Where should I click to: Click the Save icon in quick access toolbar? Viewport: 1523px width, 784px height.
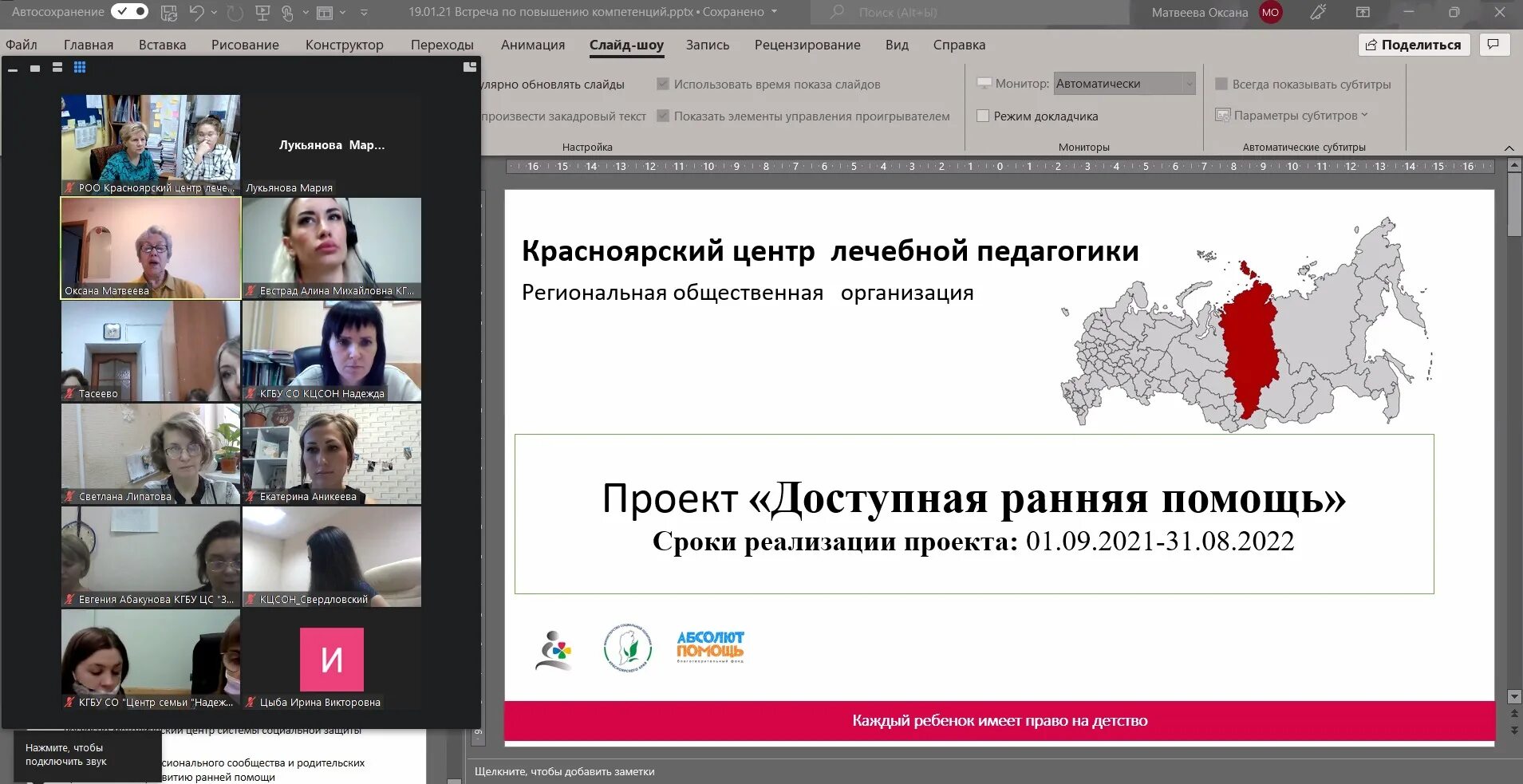pos(168,12)
